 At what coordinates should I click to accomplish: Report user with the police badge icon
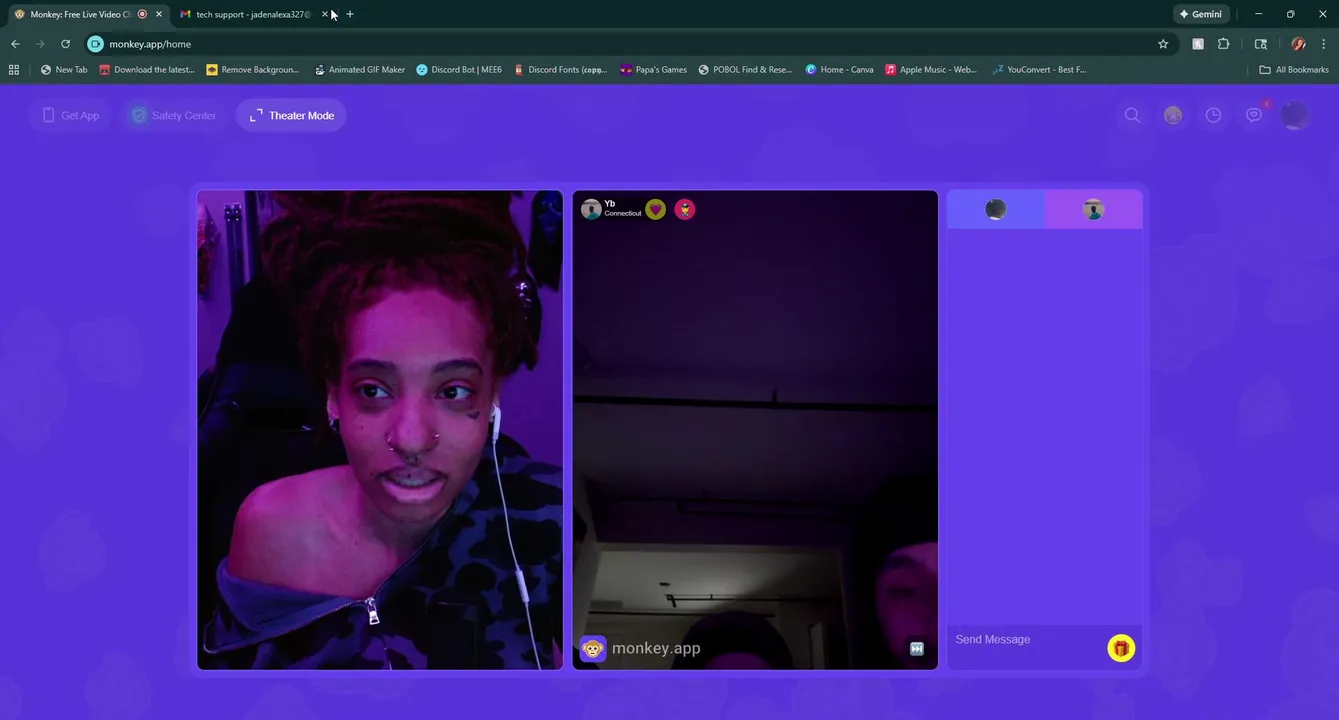[684, 209]
